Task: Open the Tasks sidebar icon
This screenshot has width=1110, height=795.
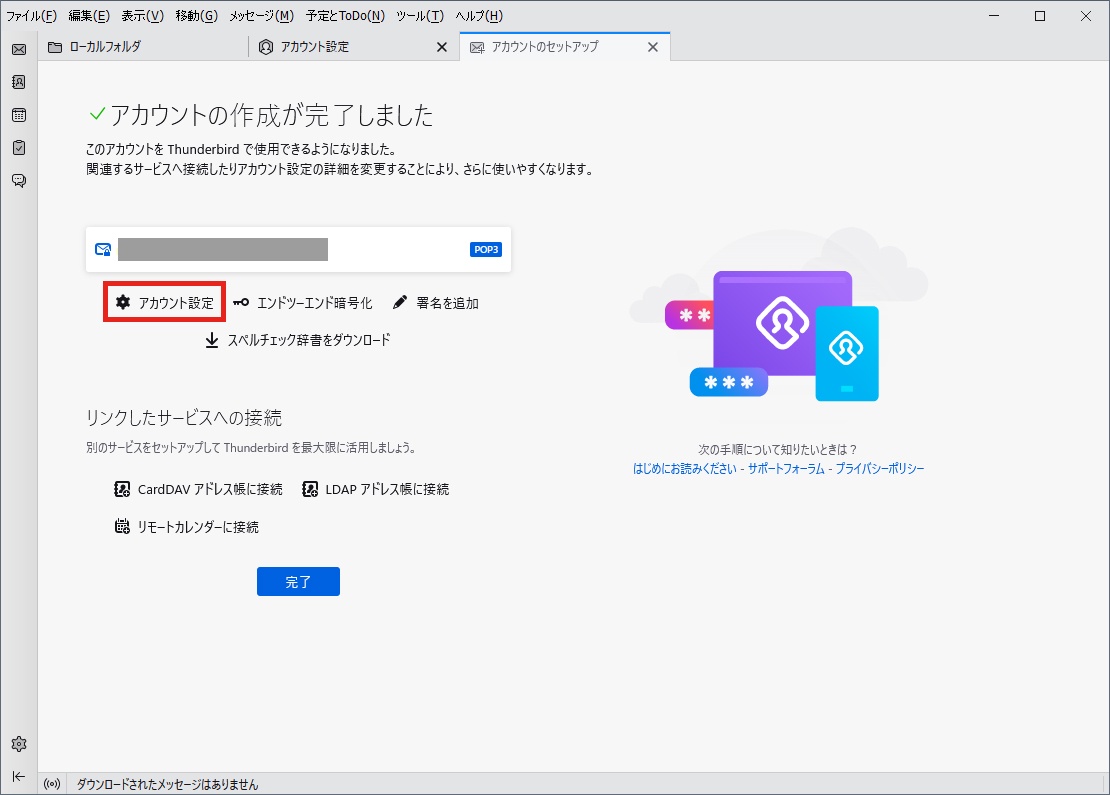Action: pos(19,147)
